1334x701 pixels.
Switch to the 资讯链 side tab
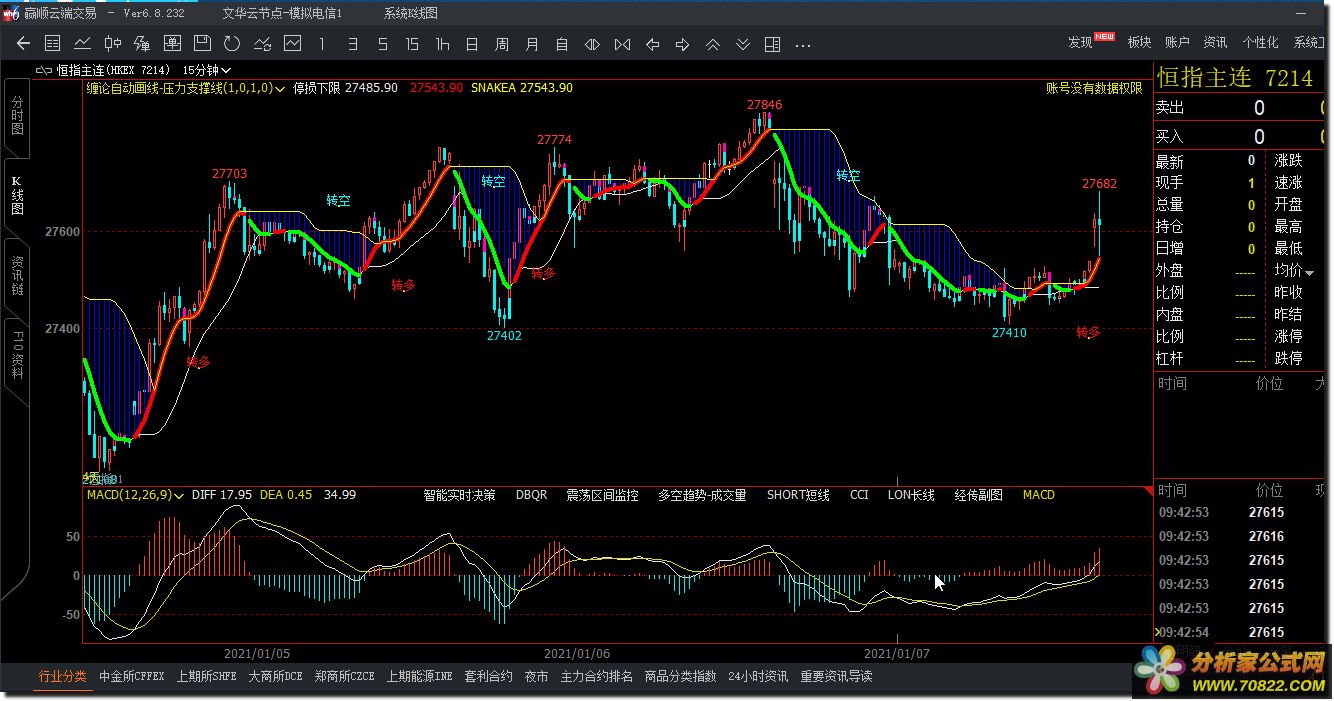[17, 275]
